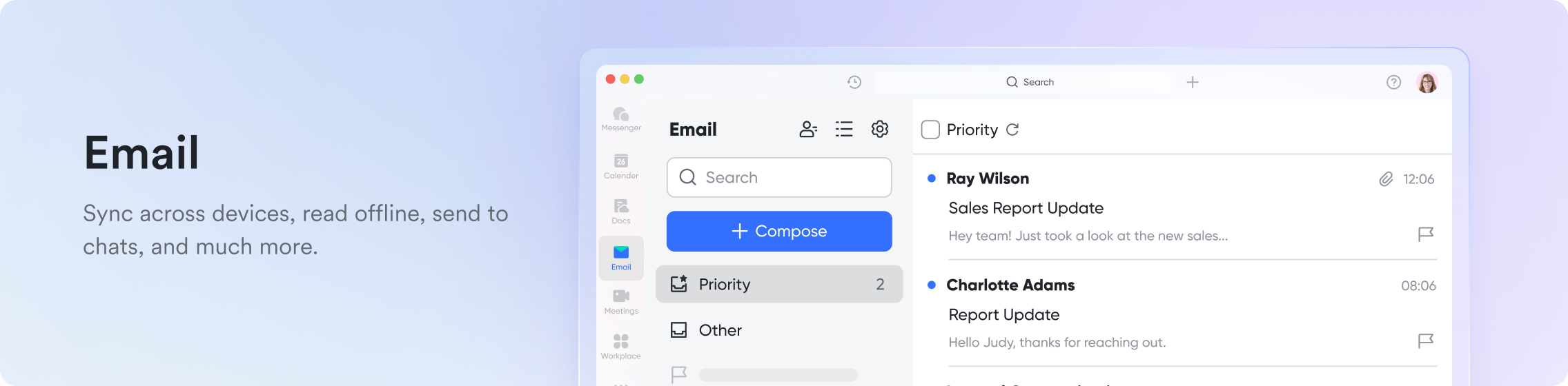Refresh the Priority mail list
This screenshot has height=386, width=1568.
1012,130
